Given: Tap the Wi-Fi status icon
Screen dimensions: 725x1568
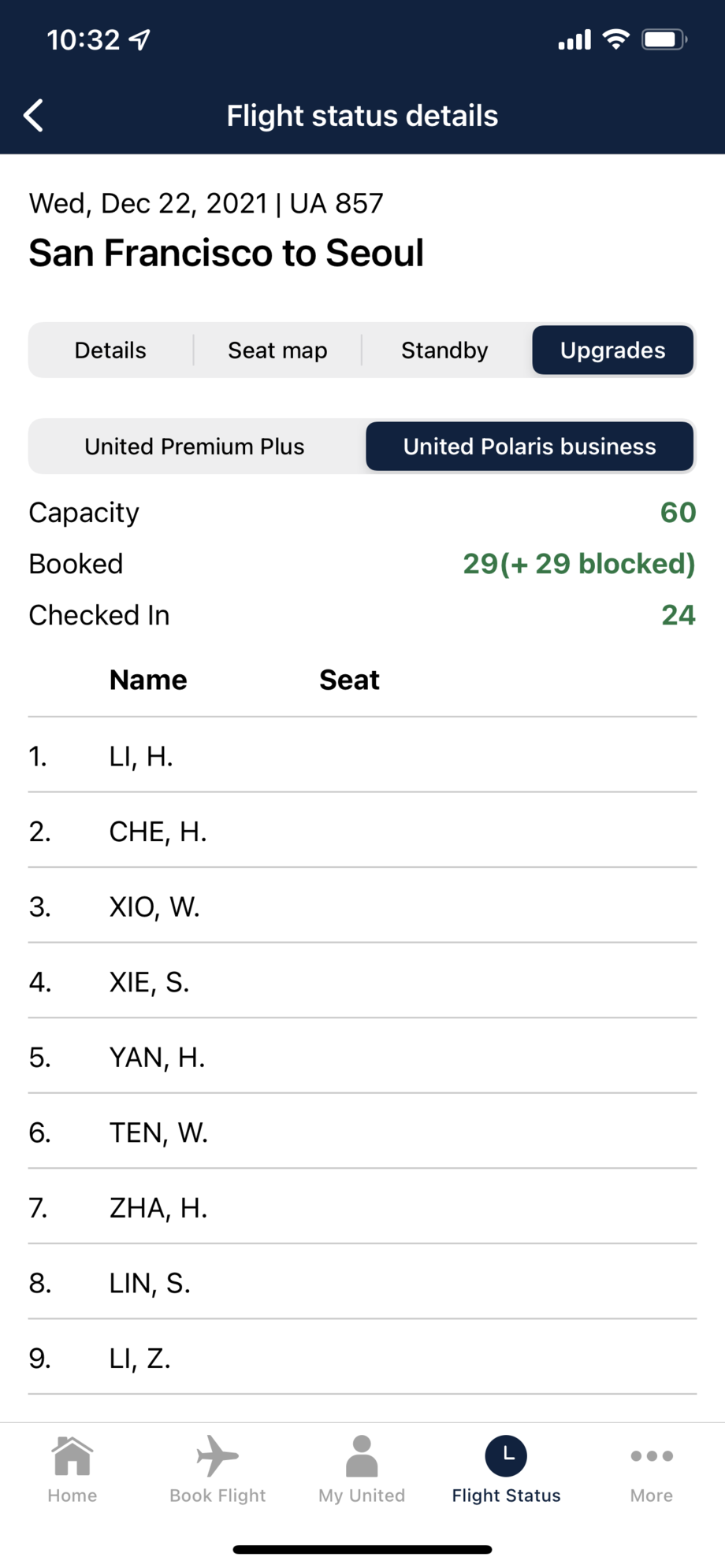Looking at the screenshot, I should coord(615,39).
